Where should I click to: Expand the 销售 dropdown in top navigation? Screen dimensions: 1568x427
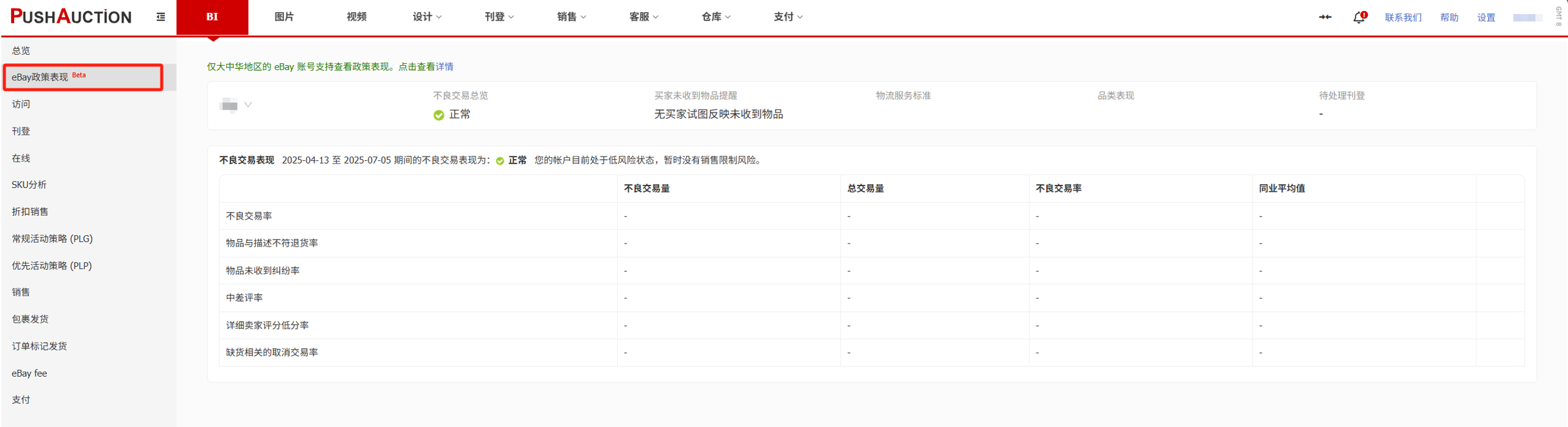pyautogui.click(x=571, y=17)
